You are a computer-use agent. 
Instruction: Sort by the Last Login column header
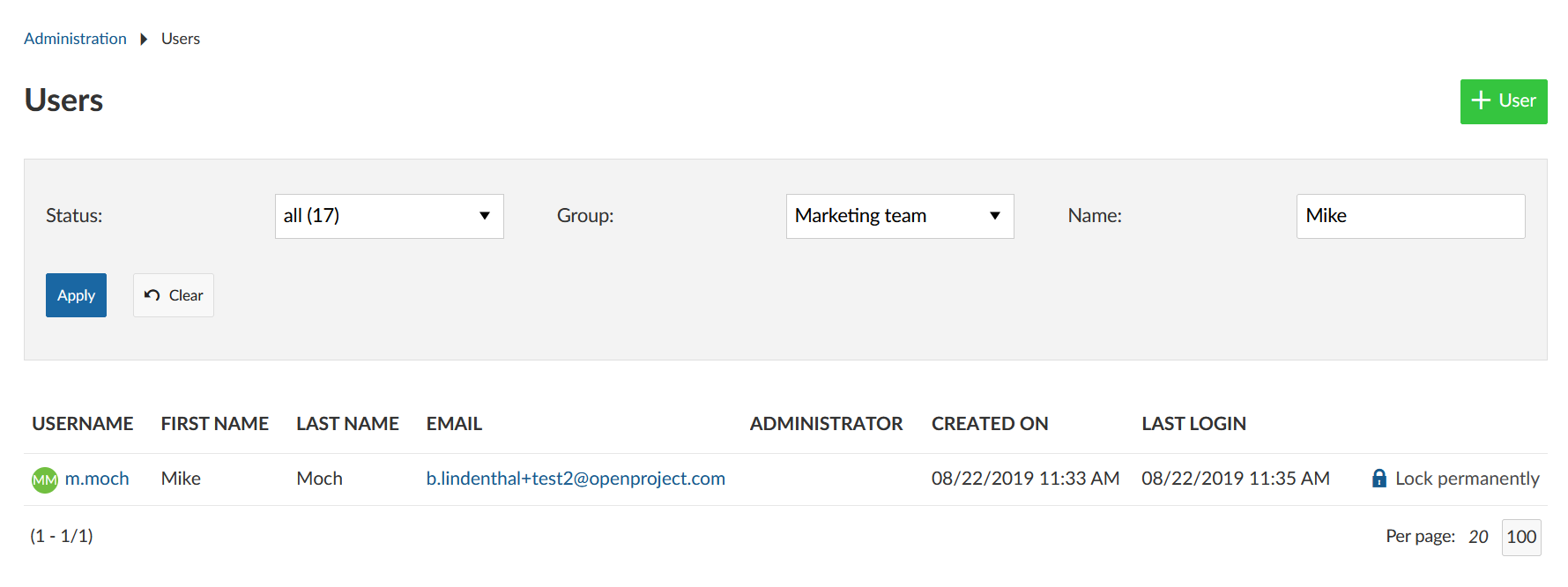1193,424
